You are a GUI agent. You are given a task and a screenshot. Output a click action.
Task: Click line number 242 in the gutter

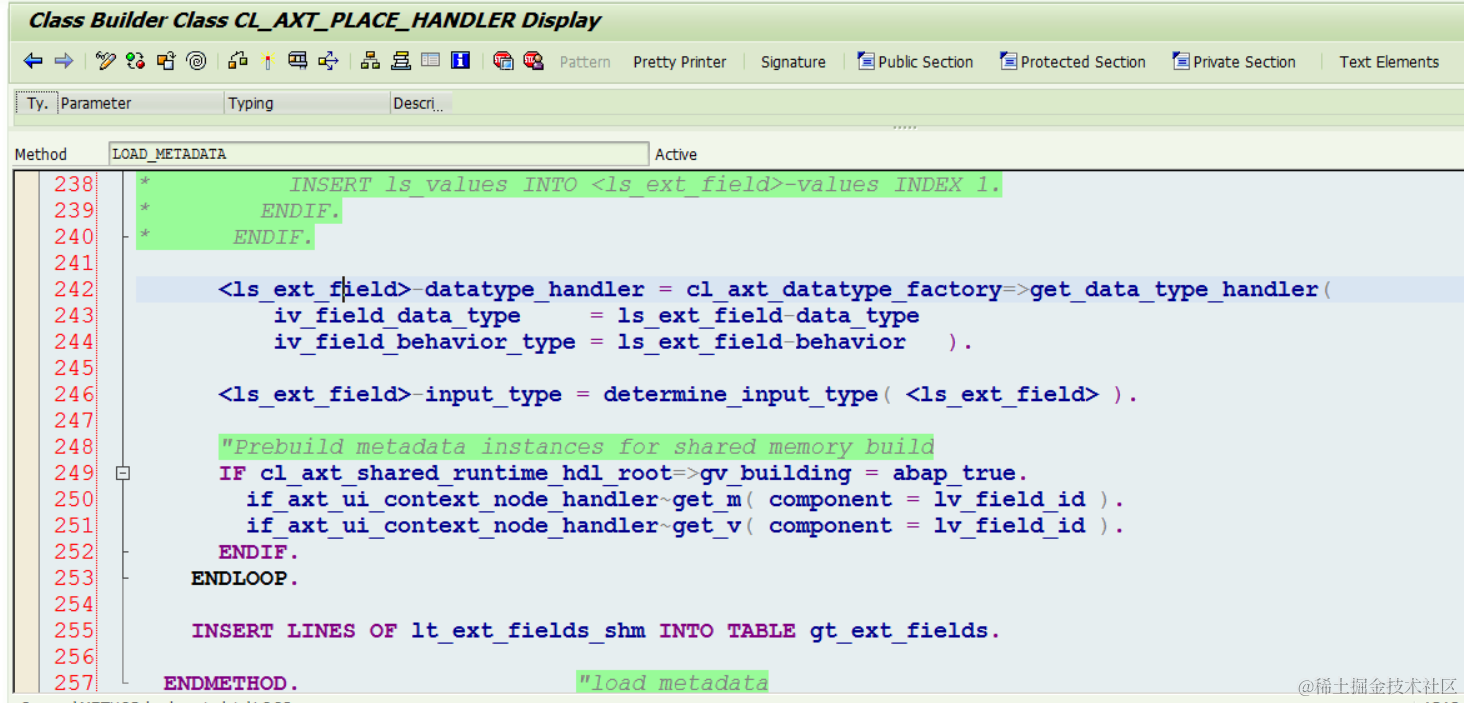coord(74,289)
